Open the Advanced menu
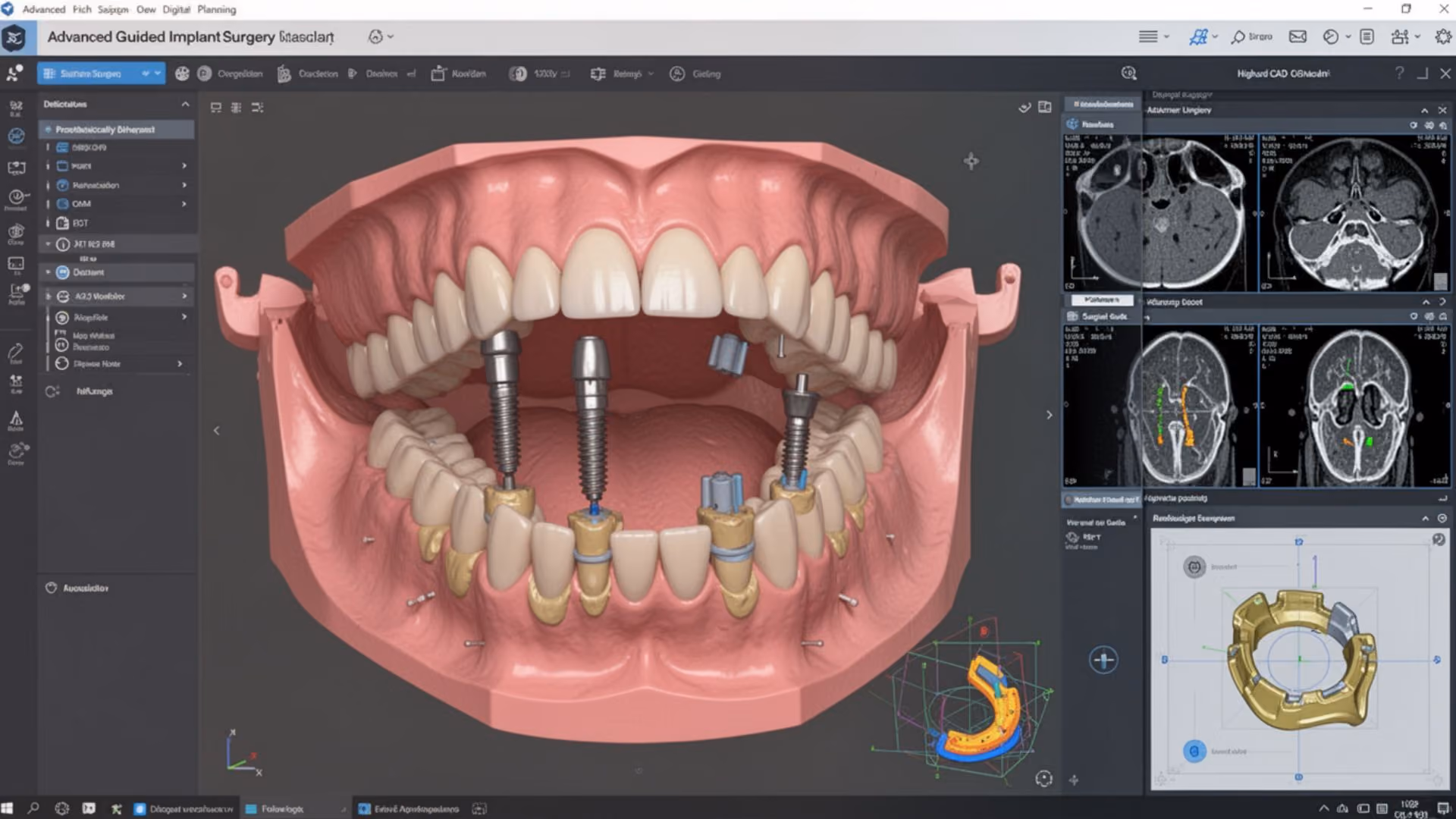Image resolution: width=1456 pixels, height=819 pixels. [x=44, y=9]
